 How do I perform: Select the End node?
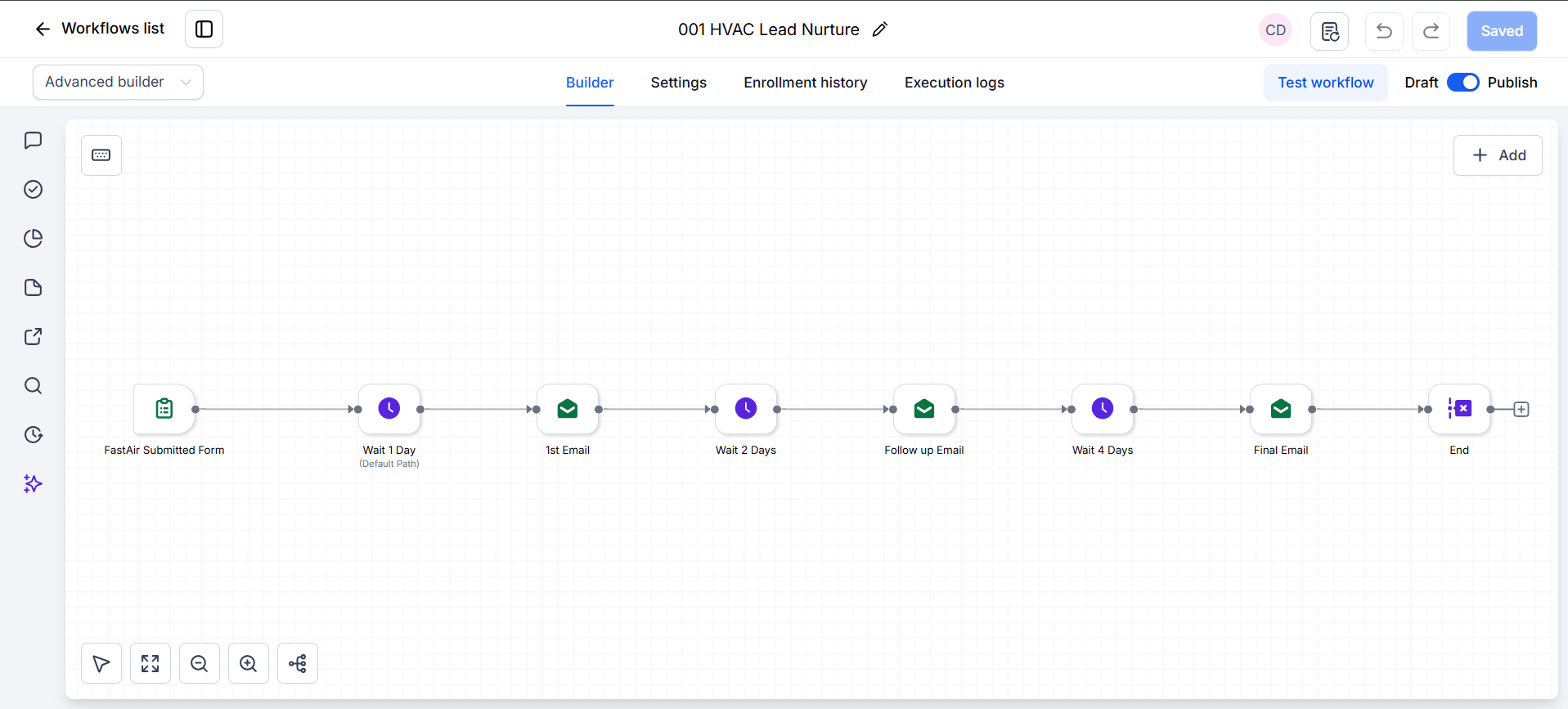coord(1459,409)
